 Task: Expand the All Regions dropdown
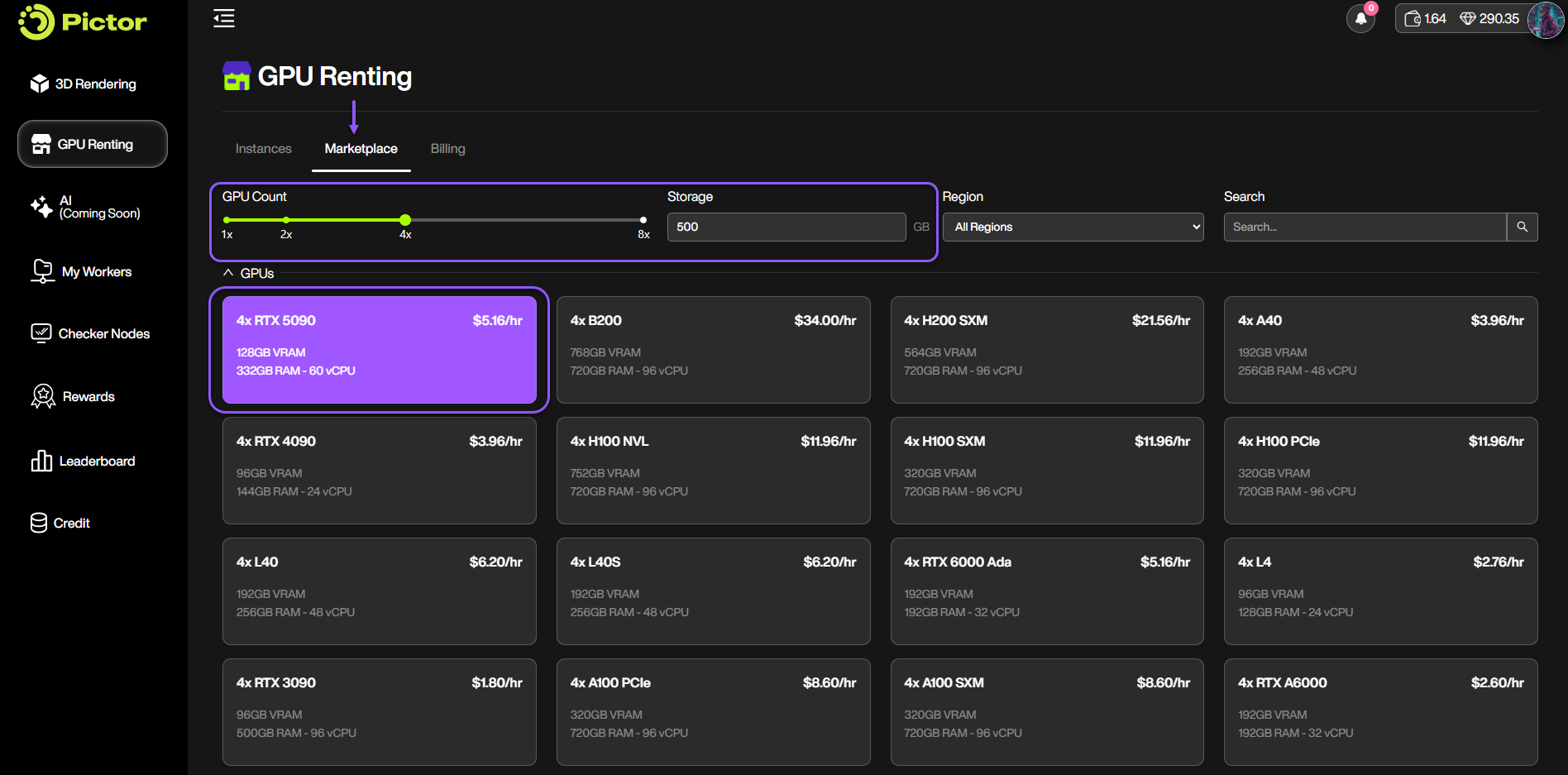[x=1073, y=227]
